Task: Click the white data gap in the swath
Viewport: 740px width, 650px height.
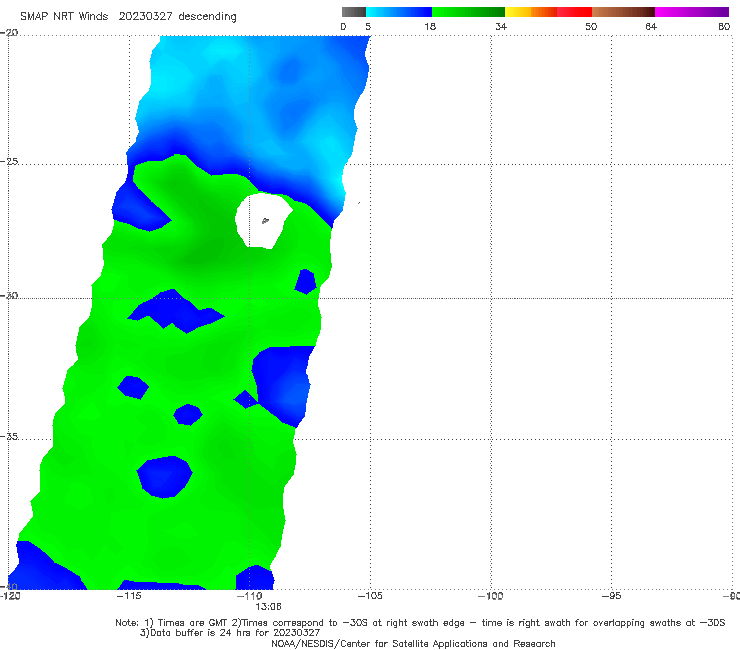Action: (x=262, y=220)
